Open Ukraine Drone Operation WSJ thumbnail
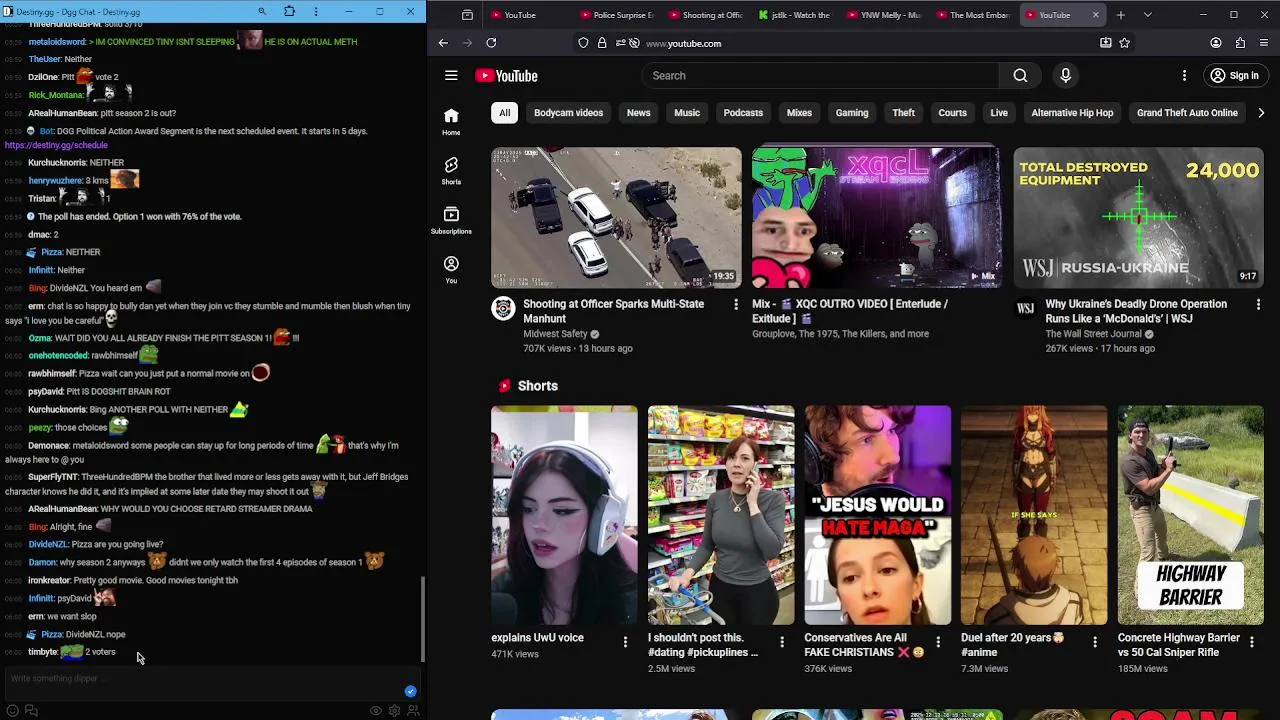The height and width of the screenshot is (720, 1280). point(1138,218)
